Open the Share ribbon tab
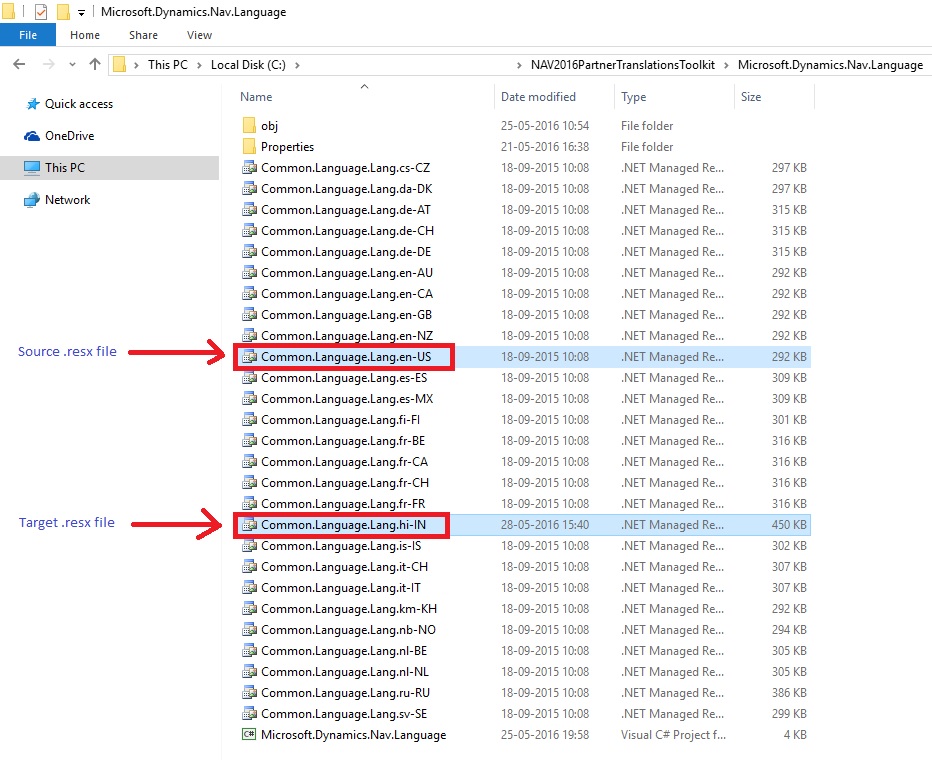 (x=143, y=35)
